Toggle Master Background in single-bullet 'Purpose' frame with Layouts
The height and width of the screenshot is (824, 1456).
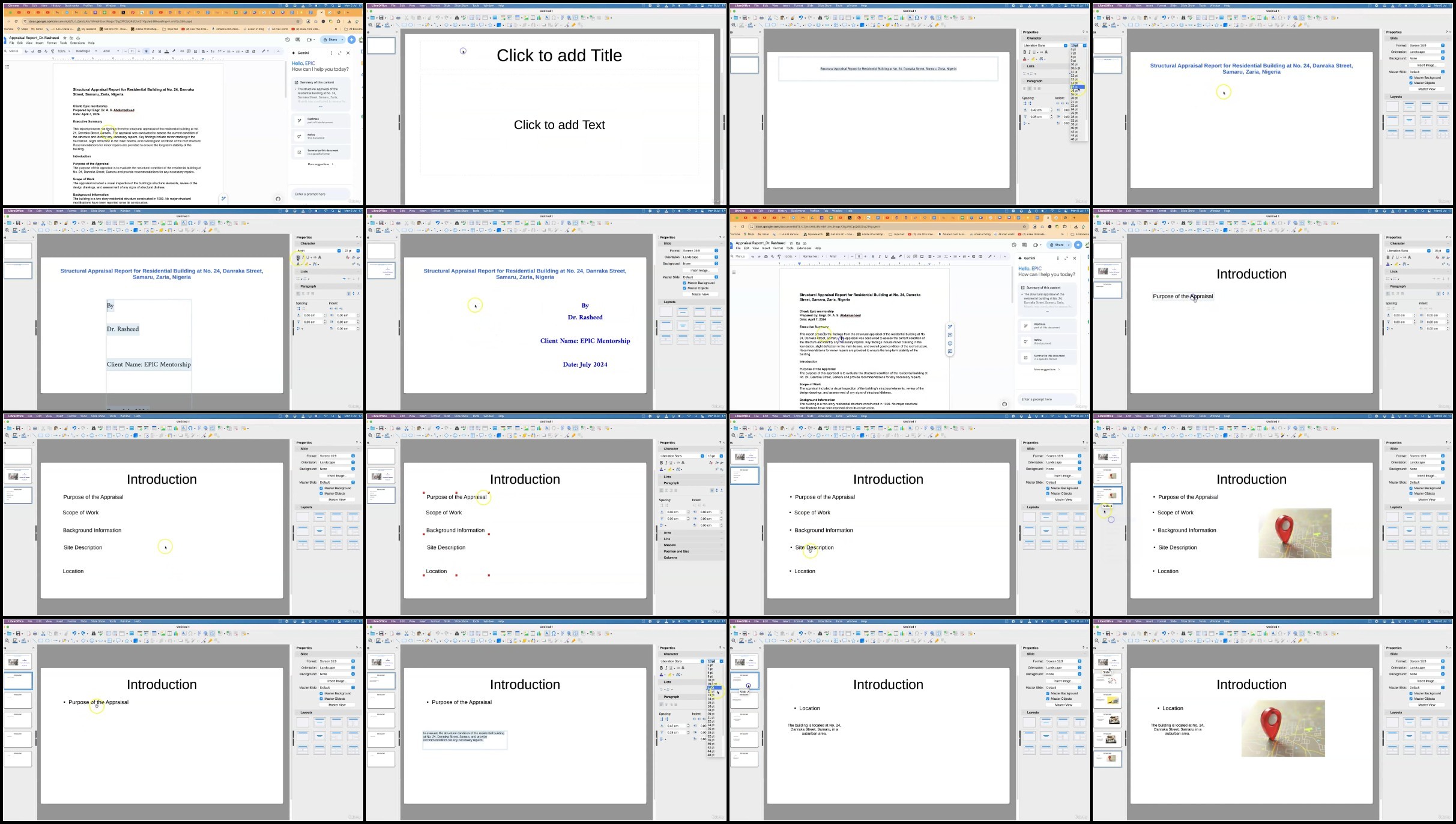pos(321,693)
